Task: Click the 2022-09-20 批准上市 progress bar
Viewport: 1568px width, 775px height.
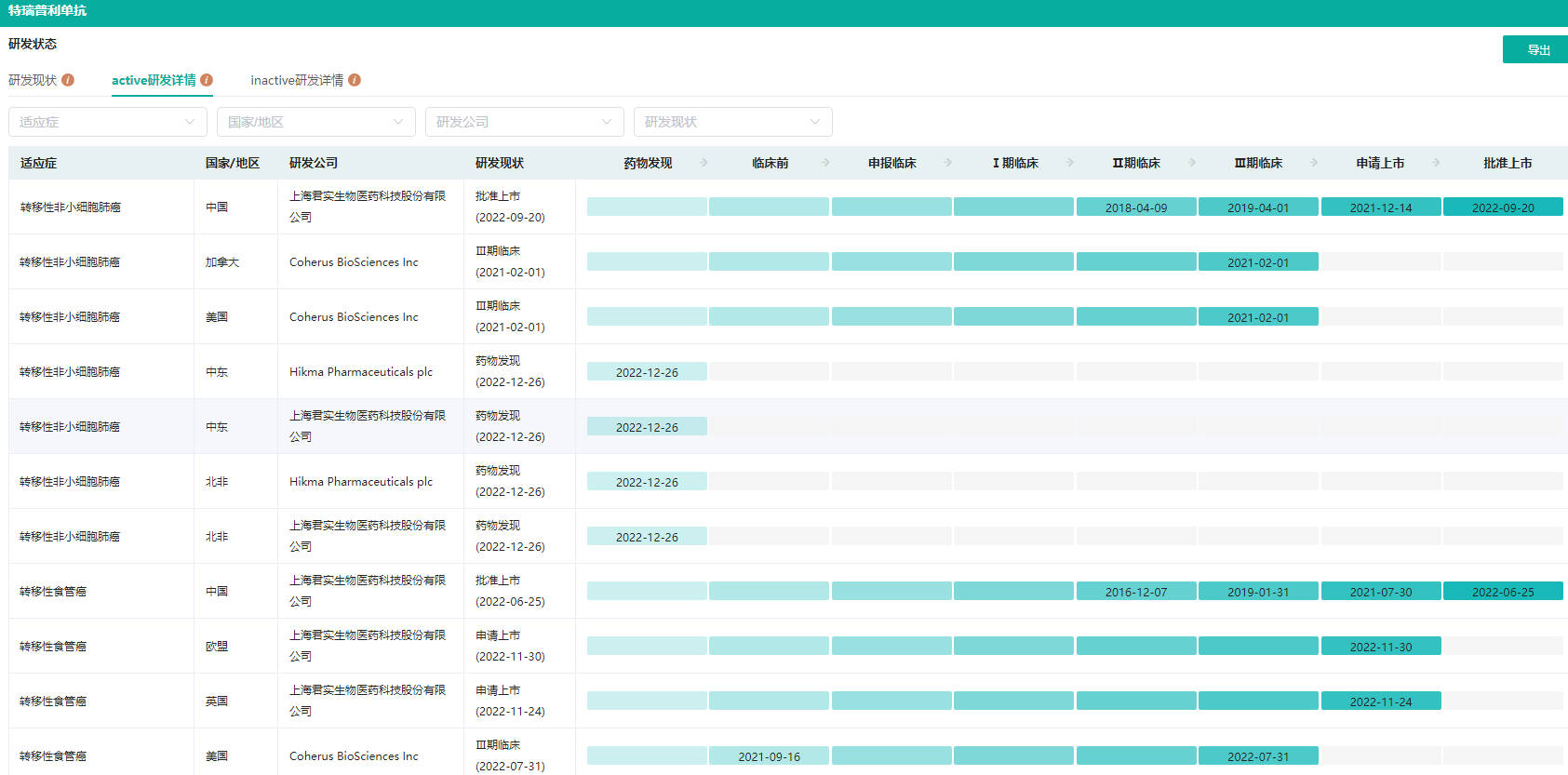Action: [1503, 207]
